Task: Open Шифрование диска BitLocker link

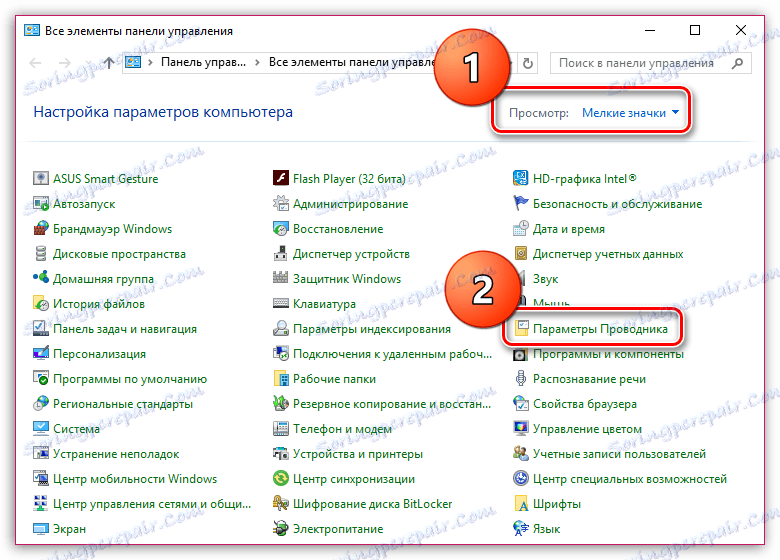Action: 372,504
